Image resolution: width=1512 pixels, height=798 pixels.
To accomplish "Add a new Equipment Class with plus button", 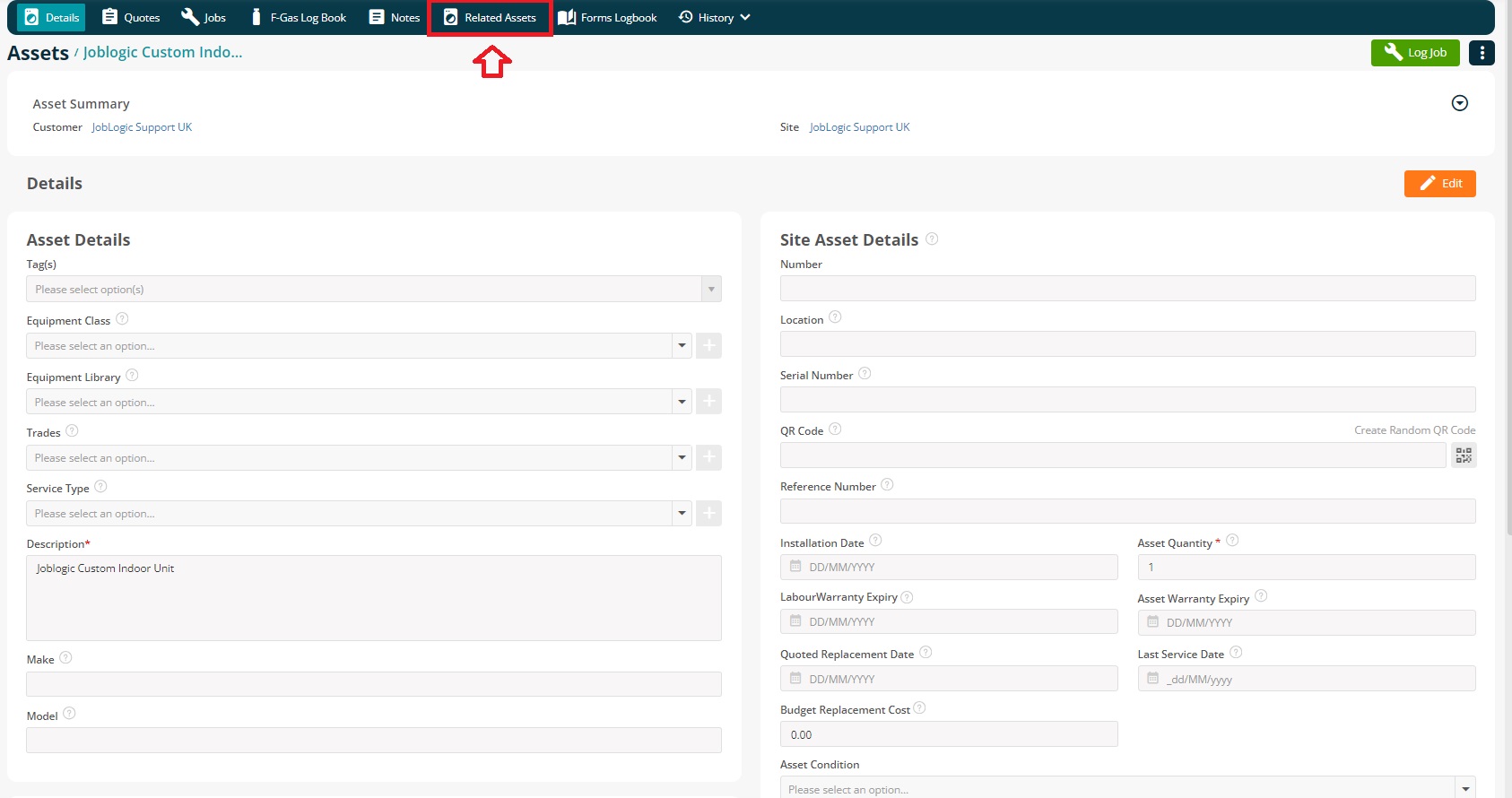I will point(708,345).
